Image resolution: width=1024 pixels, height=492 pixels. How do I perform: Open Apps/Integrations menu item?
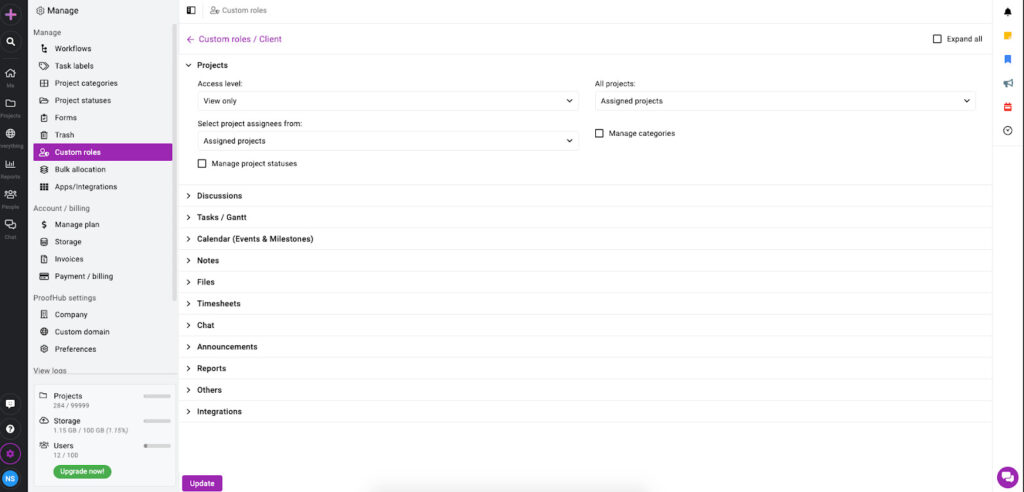pos(103,187)
